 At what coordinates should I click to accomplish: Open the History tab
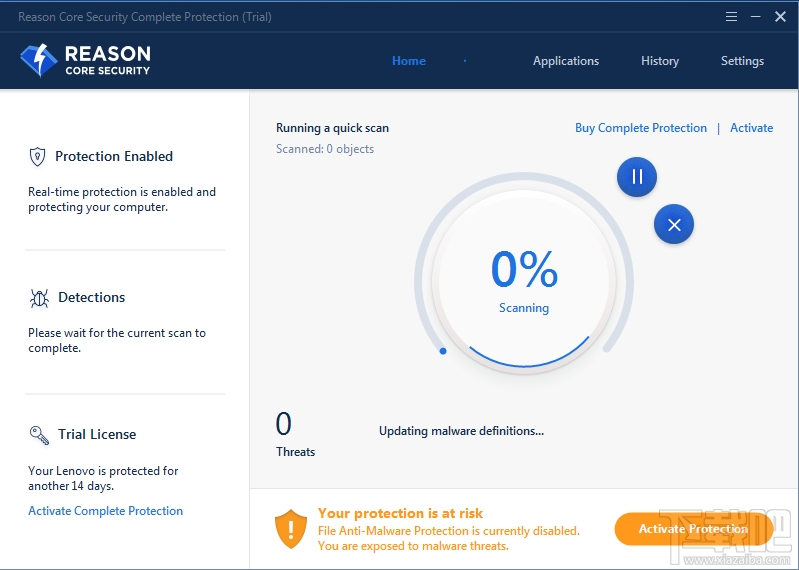[660, 61]
